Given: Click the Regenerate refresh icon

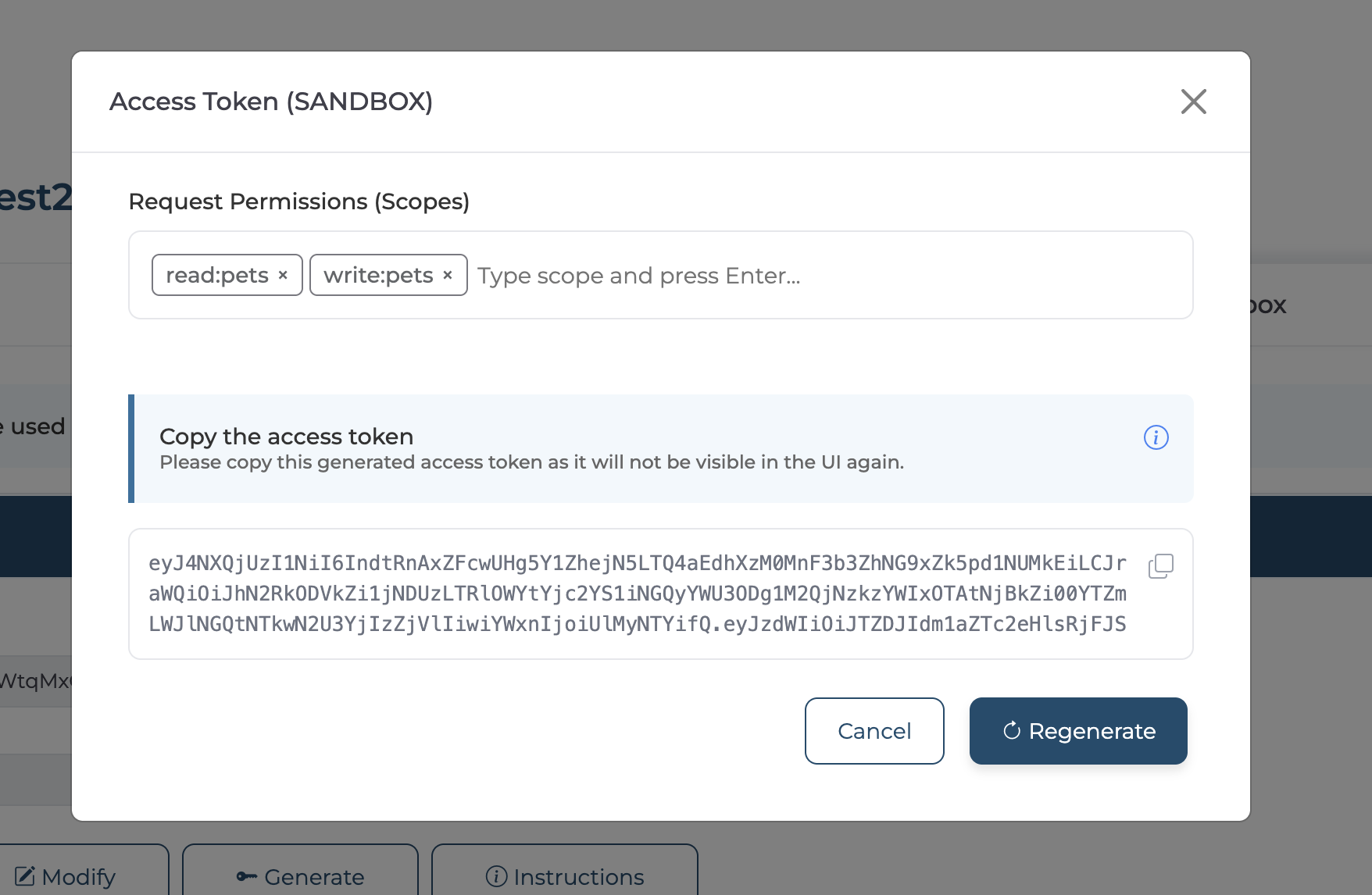Looking at the screenshot, I should click(x=1012, y=731).
